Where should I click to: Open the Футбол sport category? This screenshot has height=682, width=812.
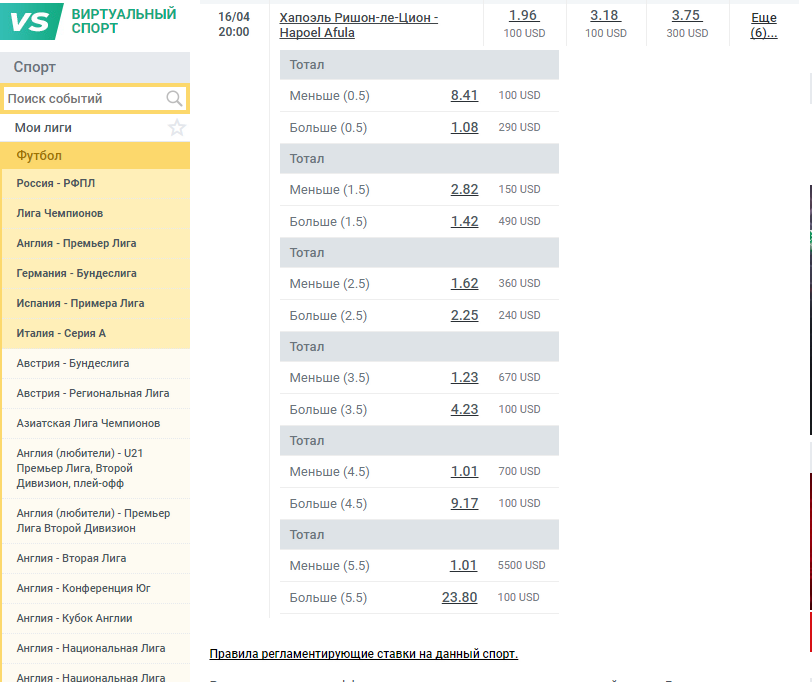(x=39, y=156)
